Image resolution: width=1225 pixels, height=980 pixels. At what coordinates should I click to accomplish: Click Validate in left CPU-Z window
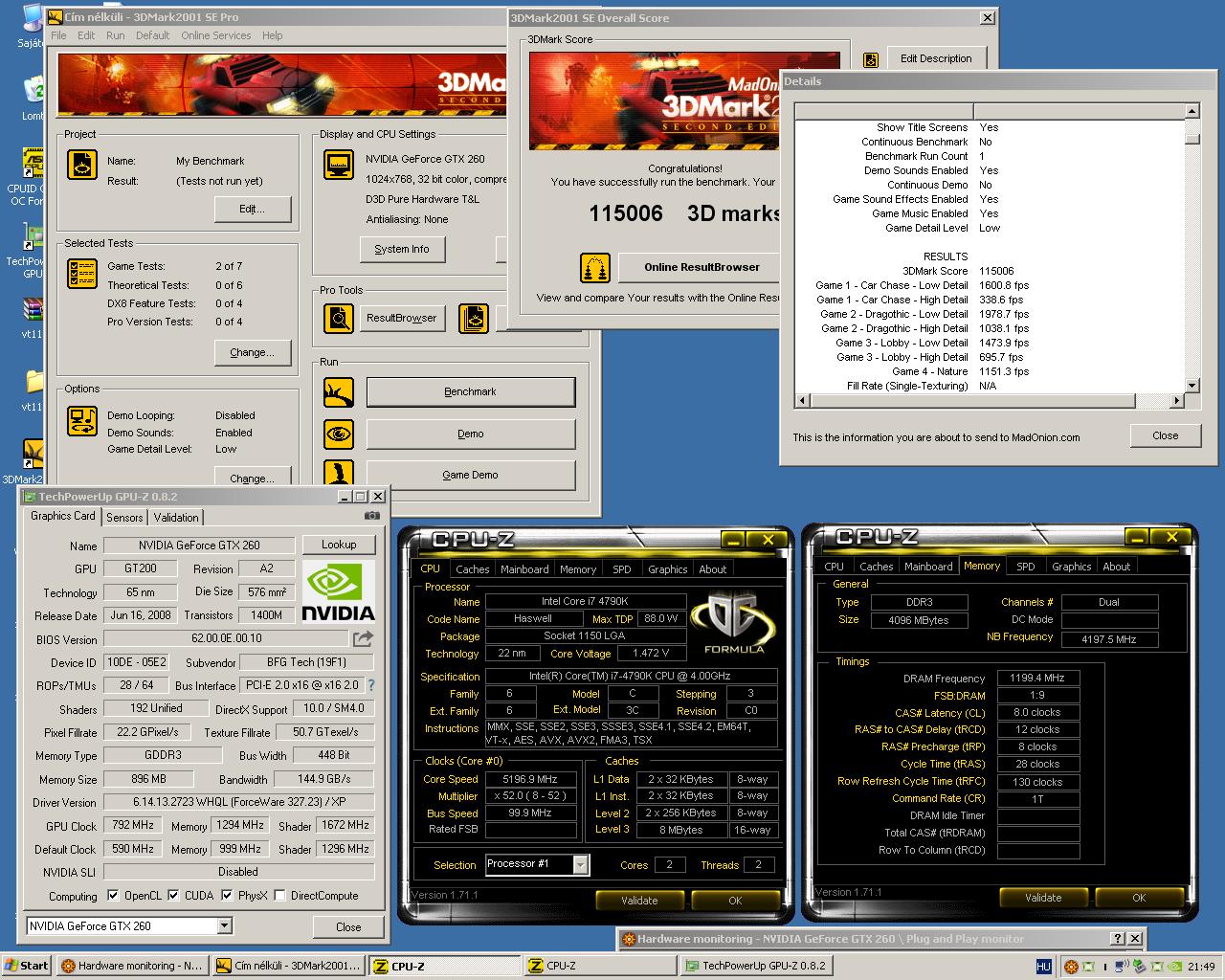point(639,901)
